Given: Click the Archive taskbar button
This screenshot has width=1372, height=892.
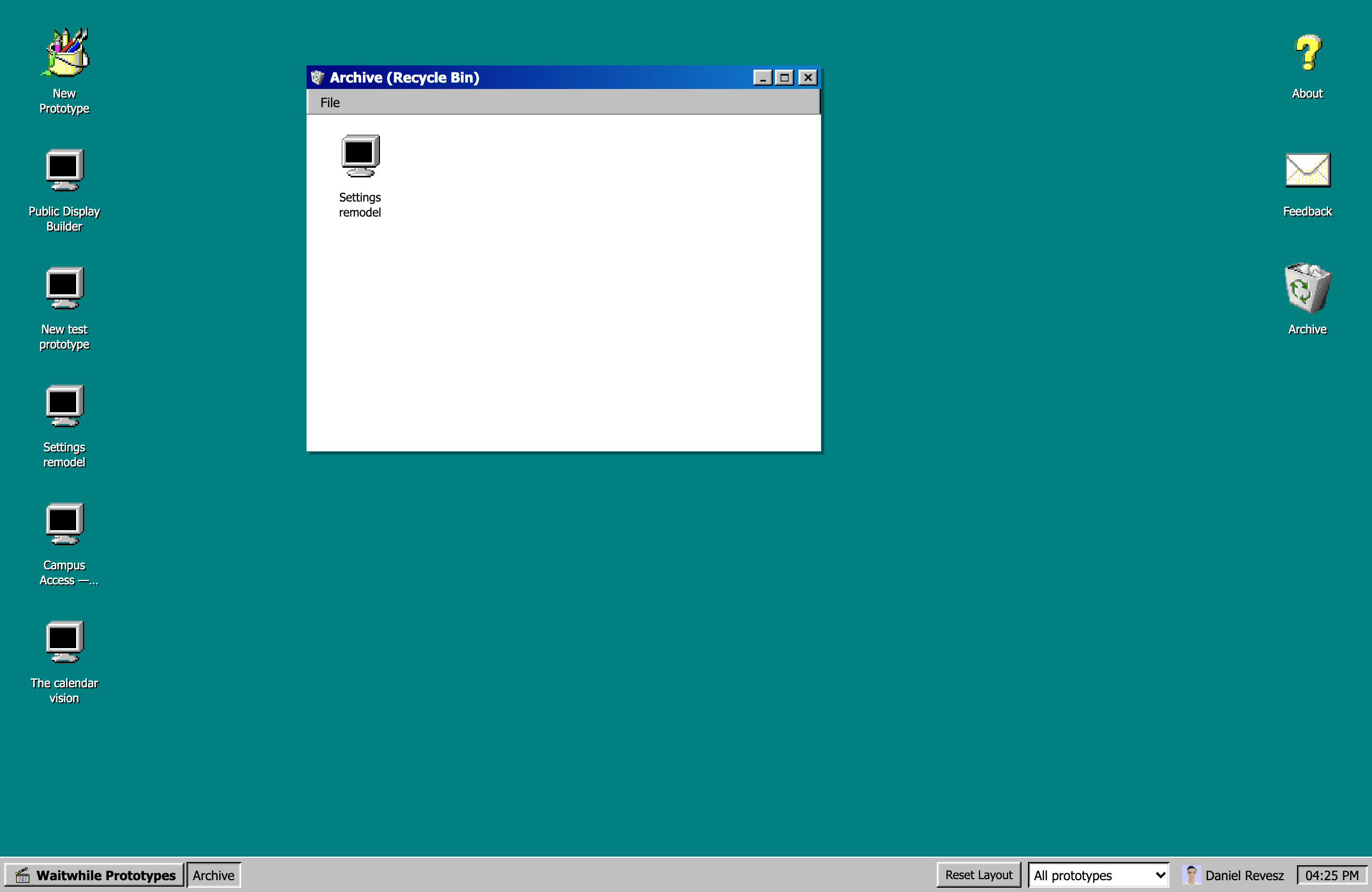Looking at the screenshot, I should (x=213, y=875).
